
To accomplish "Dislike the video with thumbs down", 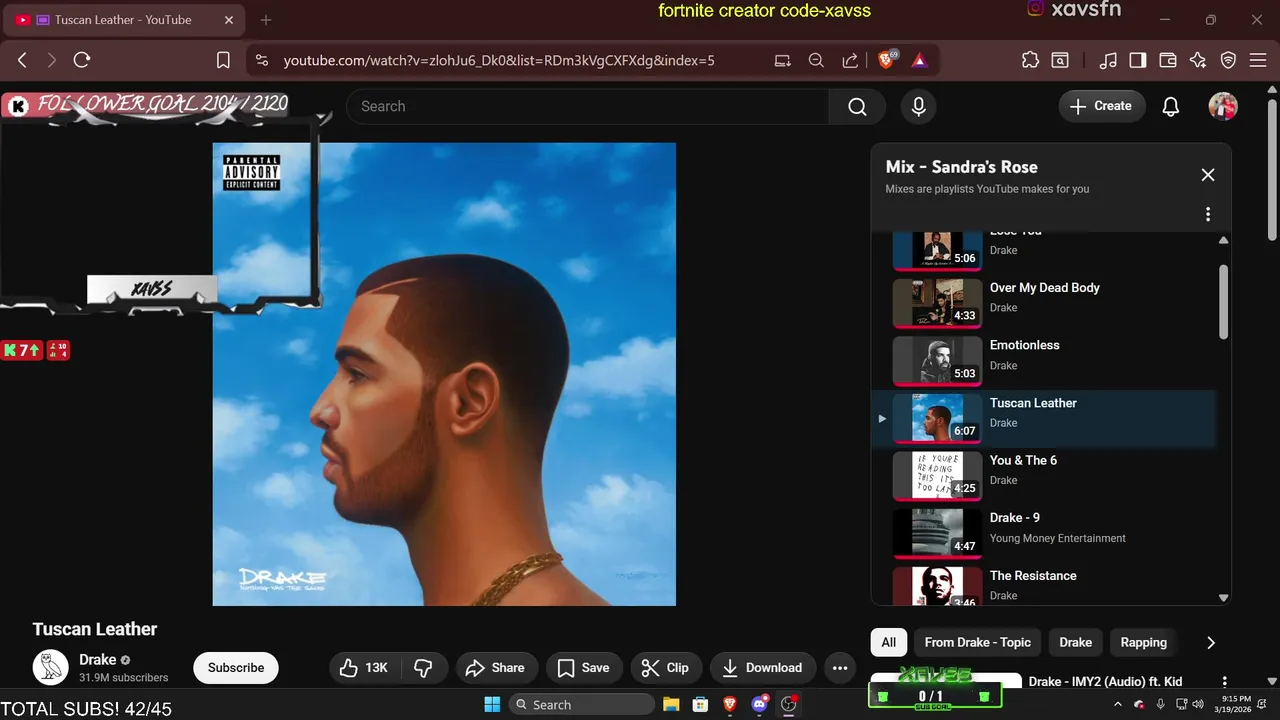I will 423,667.
